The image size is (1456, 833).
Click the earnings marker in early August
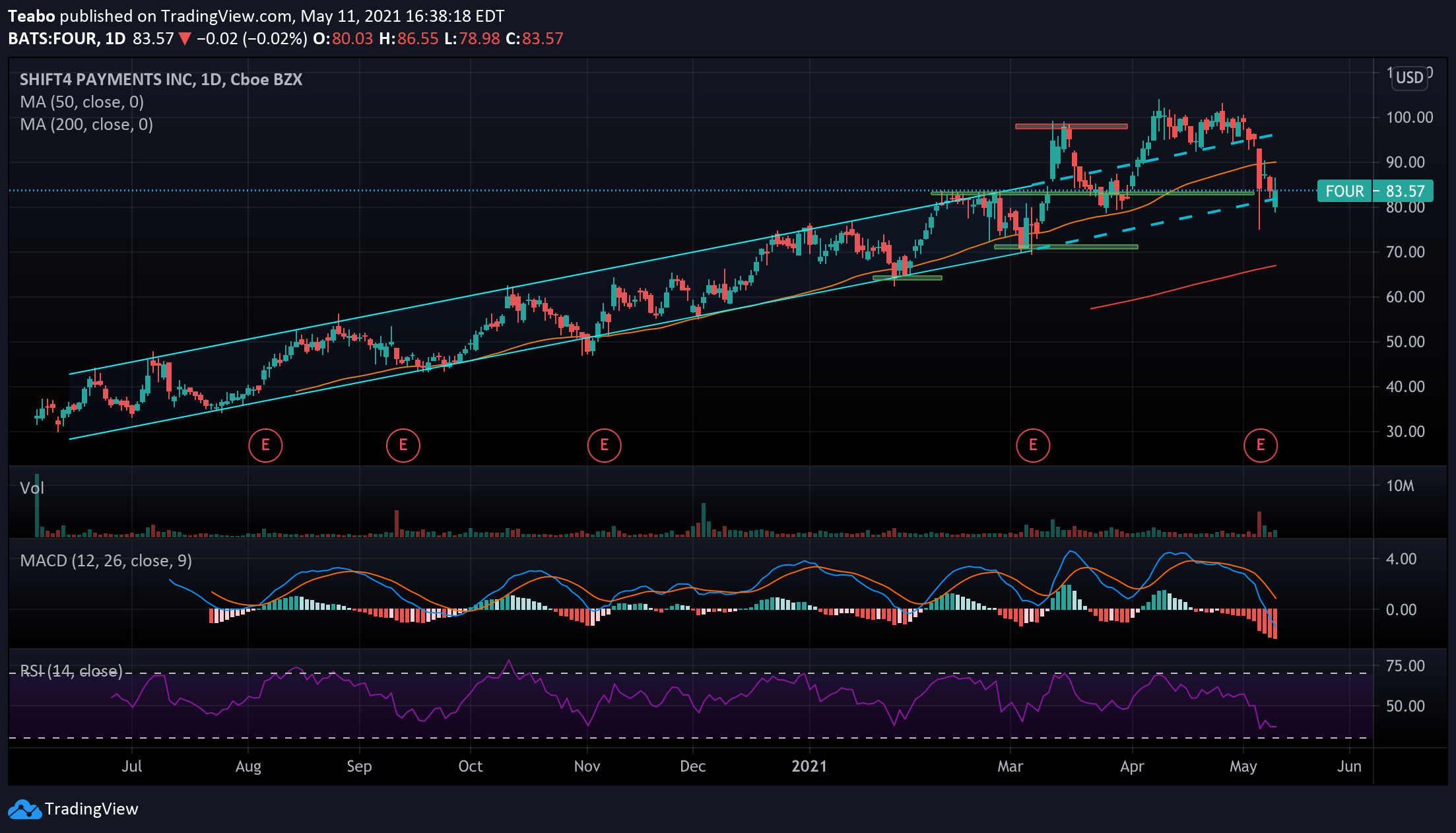point(265,445)
